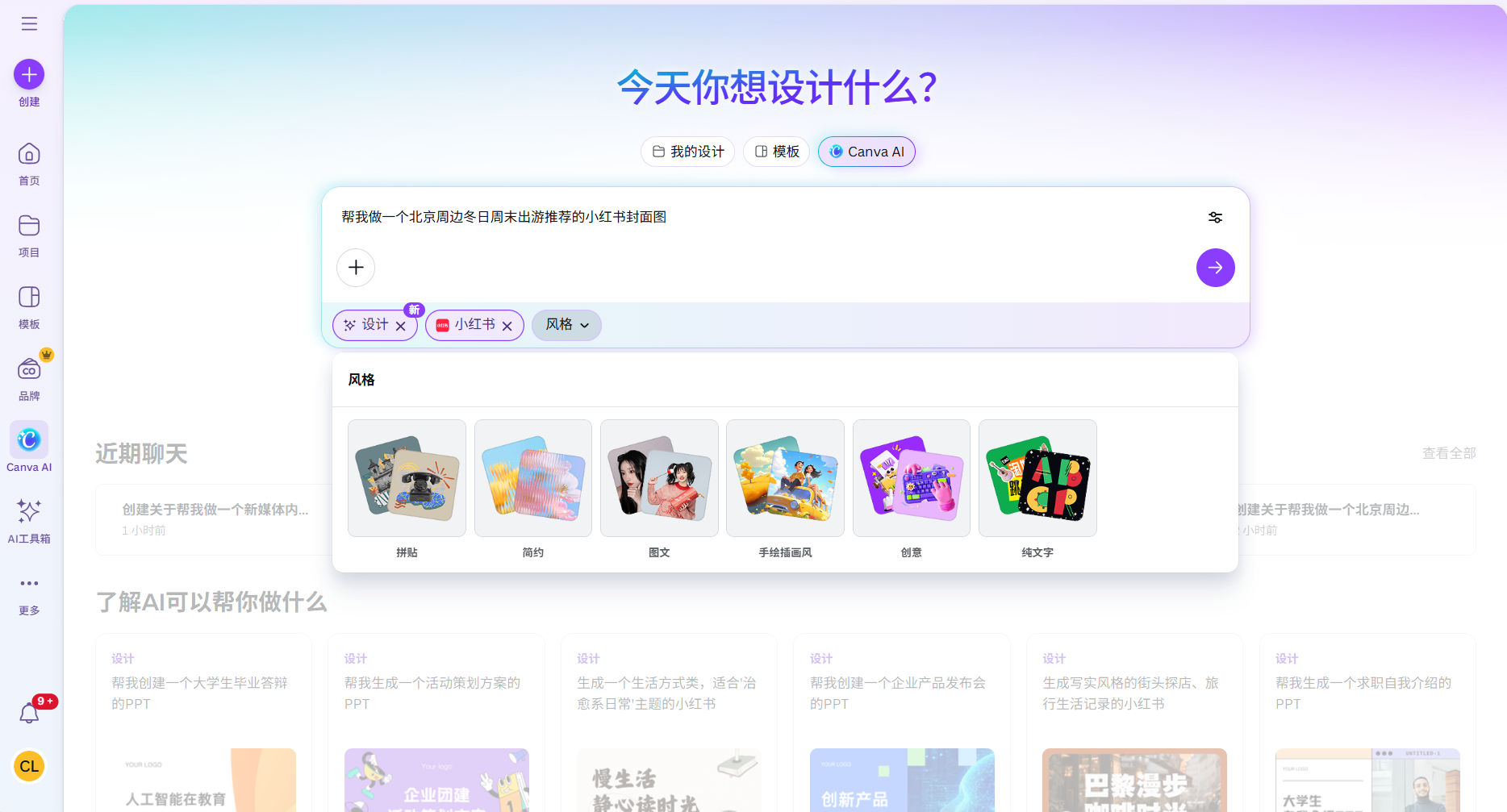Open the AI工具箱 tool
Screen dimensions: 1507x812
pyautogui.click(x=29, y=511)
